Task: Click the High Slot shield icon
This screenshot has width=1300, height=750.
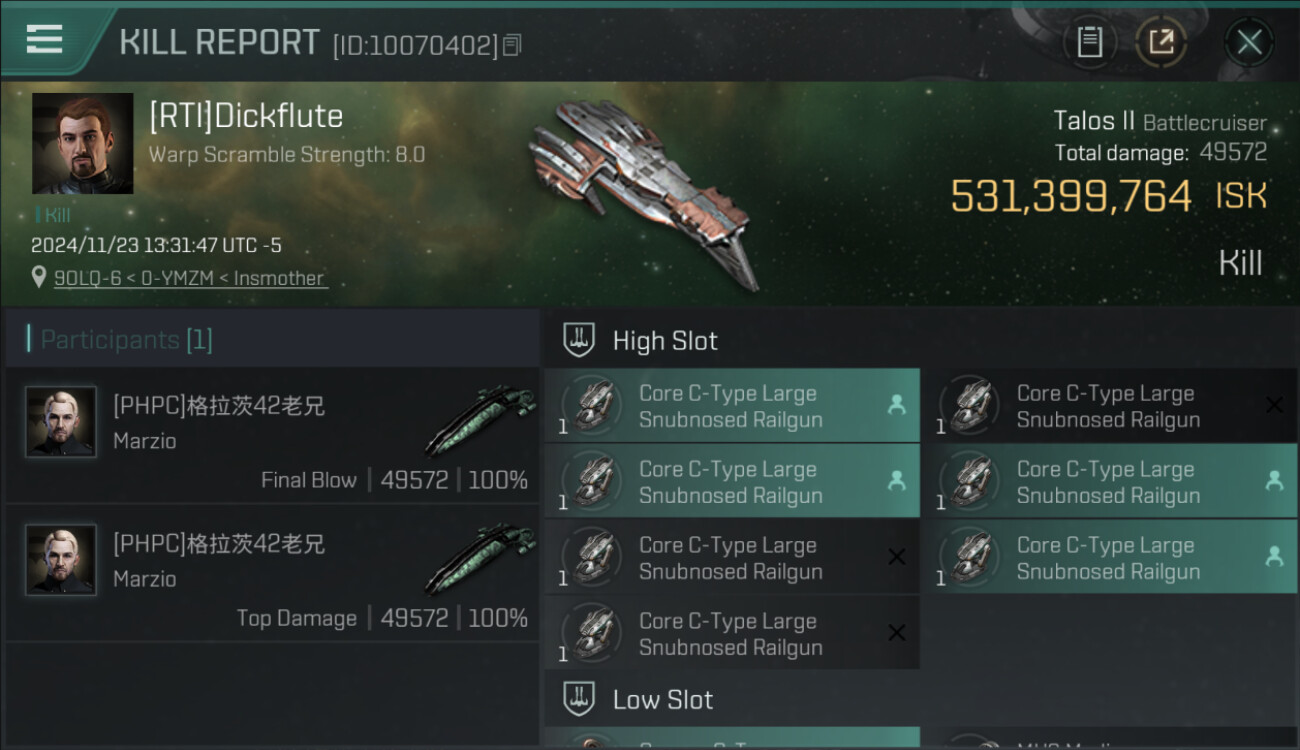Action: coord(579,340)
